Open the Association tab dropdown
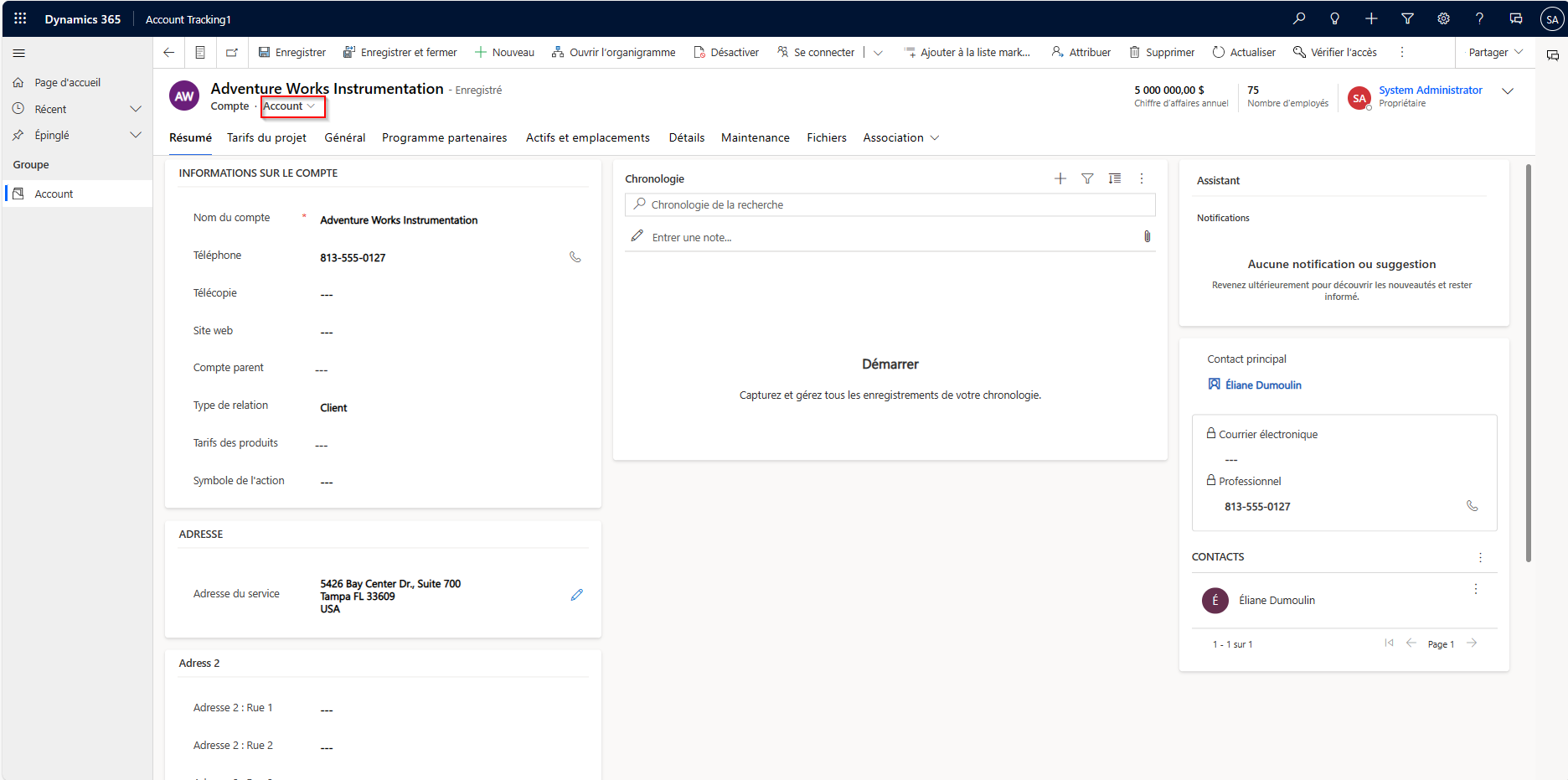Image resolution: width=1568 pixels, height=780 pixels. click(901, 138)
